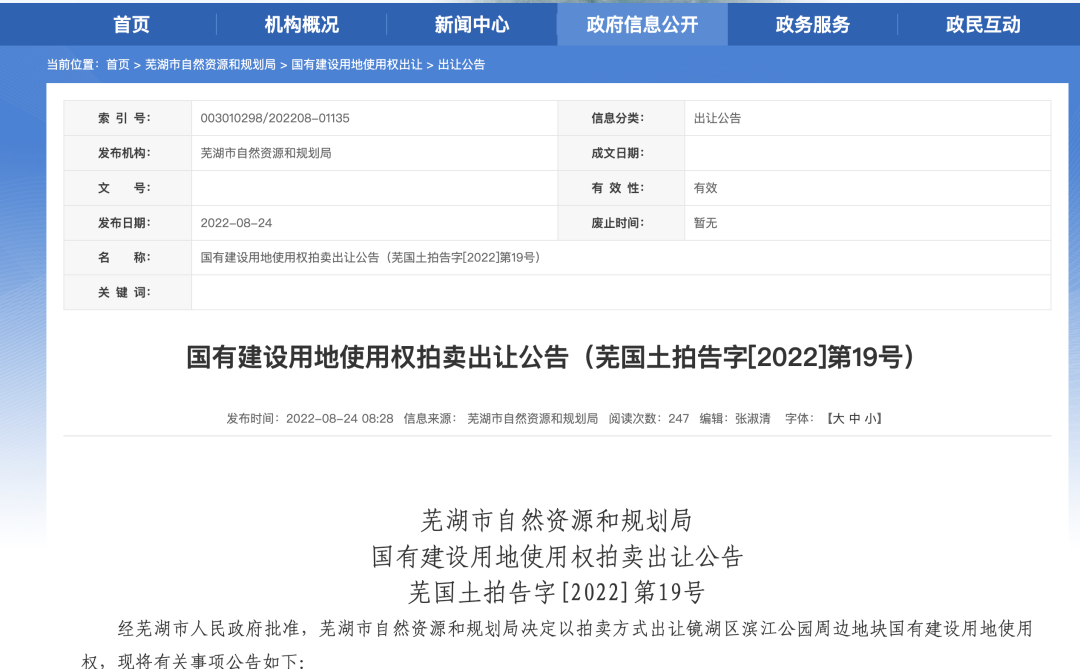1080x669 pixels.
Task: Open the 新闻中心 menu
Action: tap(471, 23)
